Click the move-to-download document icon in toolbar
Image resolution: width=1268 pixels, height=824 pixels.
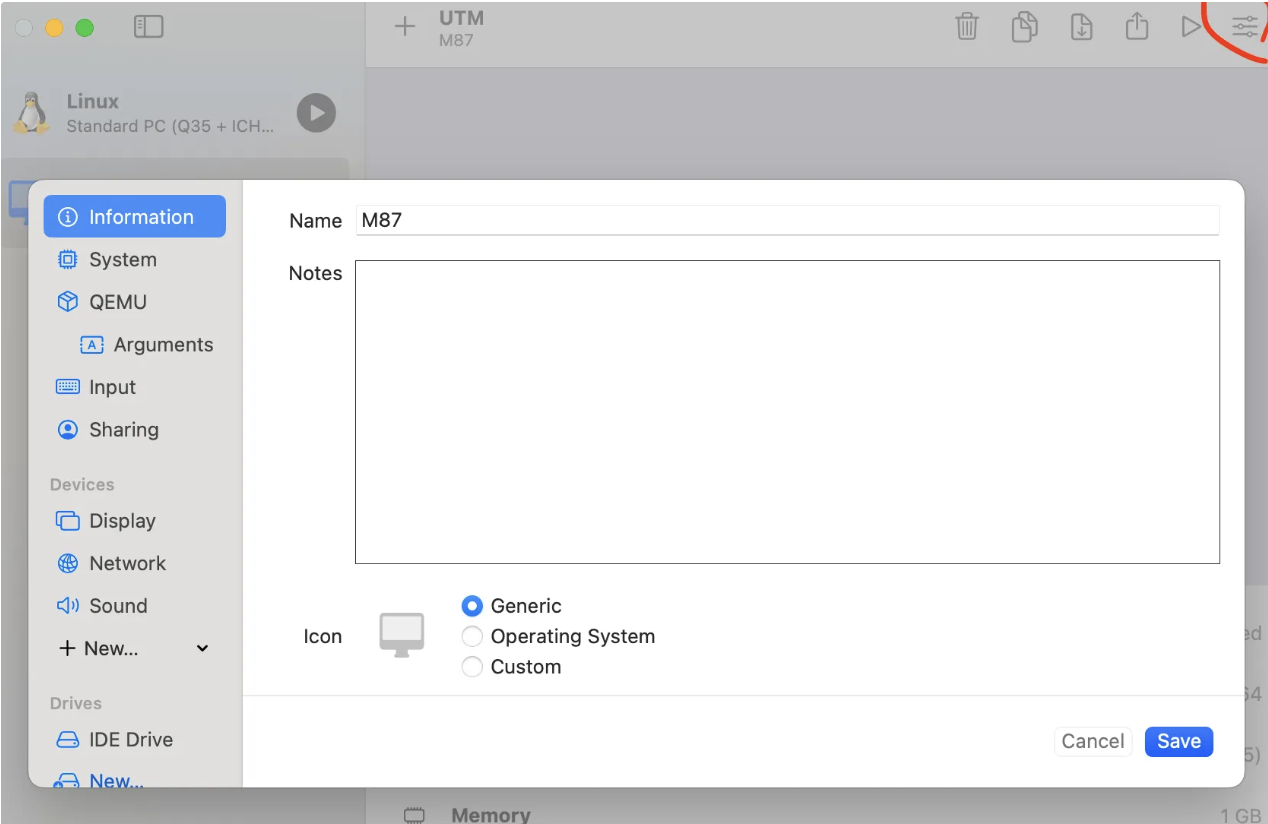tap(1081, 27)
